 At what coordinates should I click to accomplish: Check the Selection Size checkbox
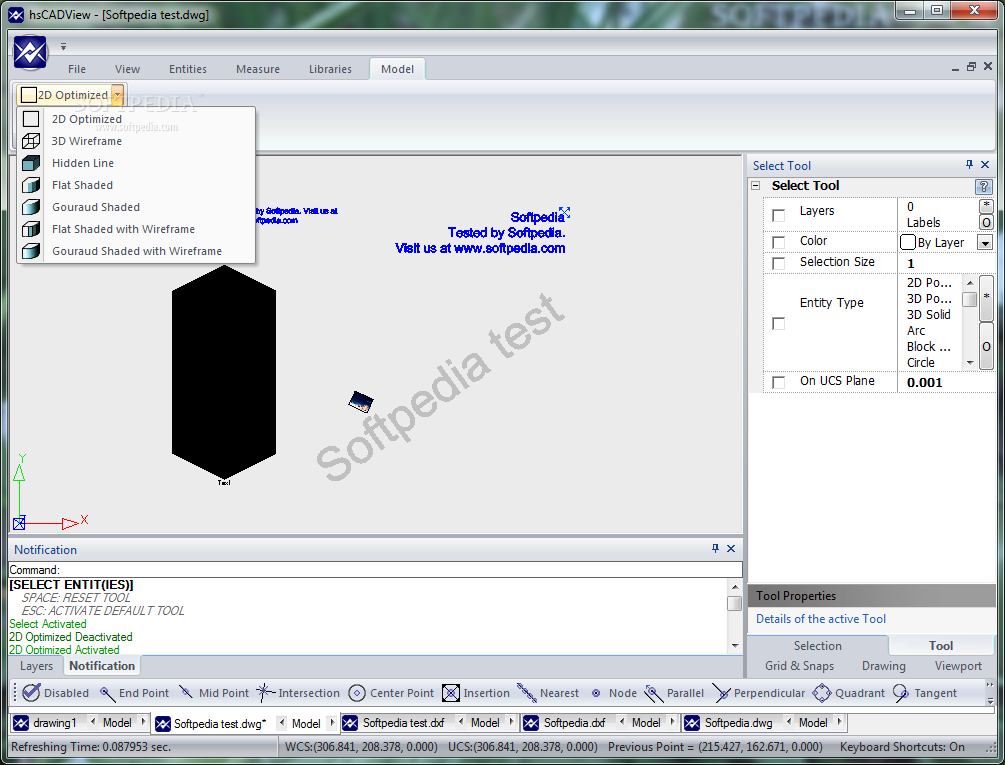coord(779,263)
